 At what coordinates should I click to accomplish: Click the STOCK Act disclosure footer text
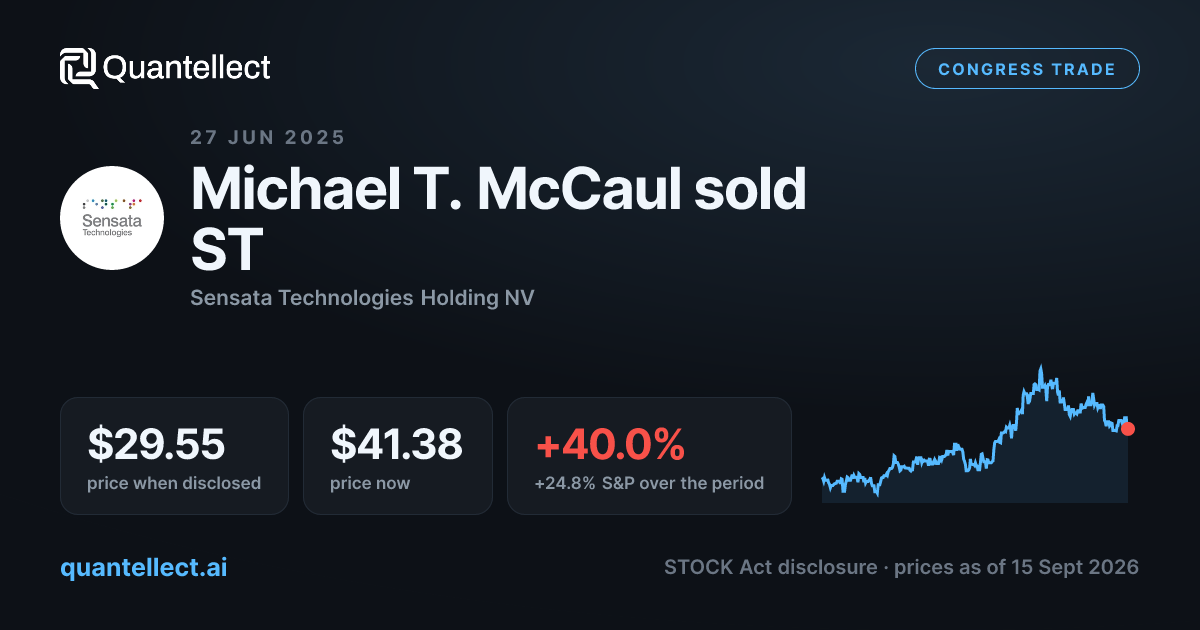point(770,567)
